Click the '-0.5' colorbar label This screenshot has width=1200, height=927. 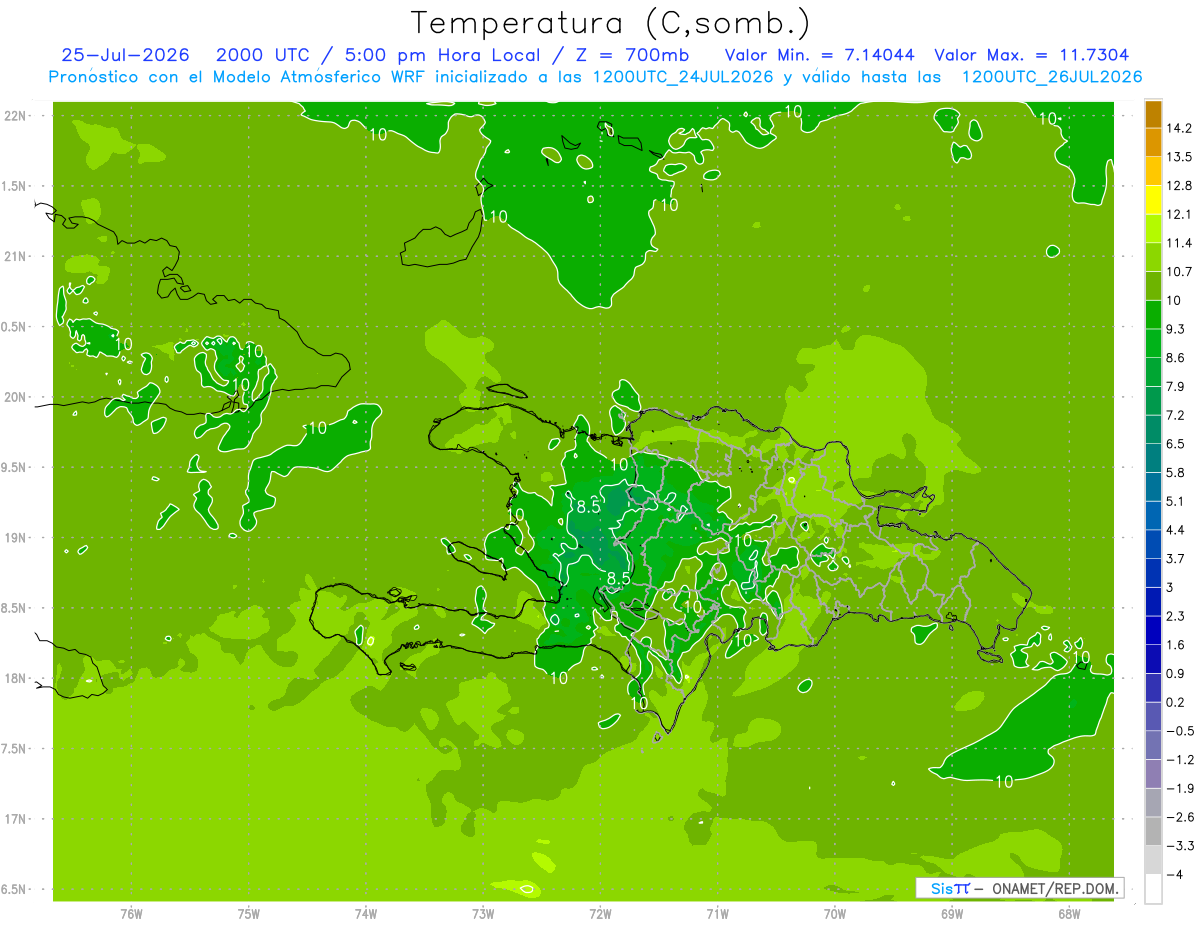coord(1180,731)
